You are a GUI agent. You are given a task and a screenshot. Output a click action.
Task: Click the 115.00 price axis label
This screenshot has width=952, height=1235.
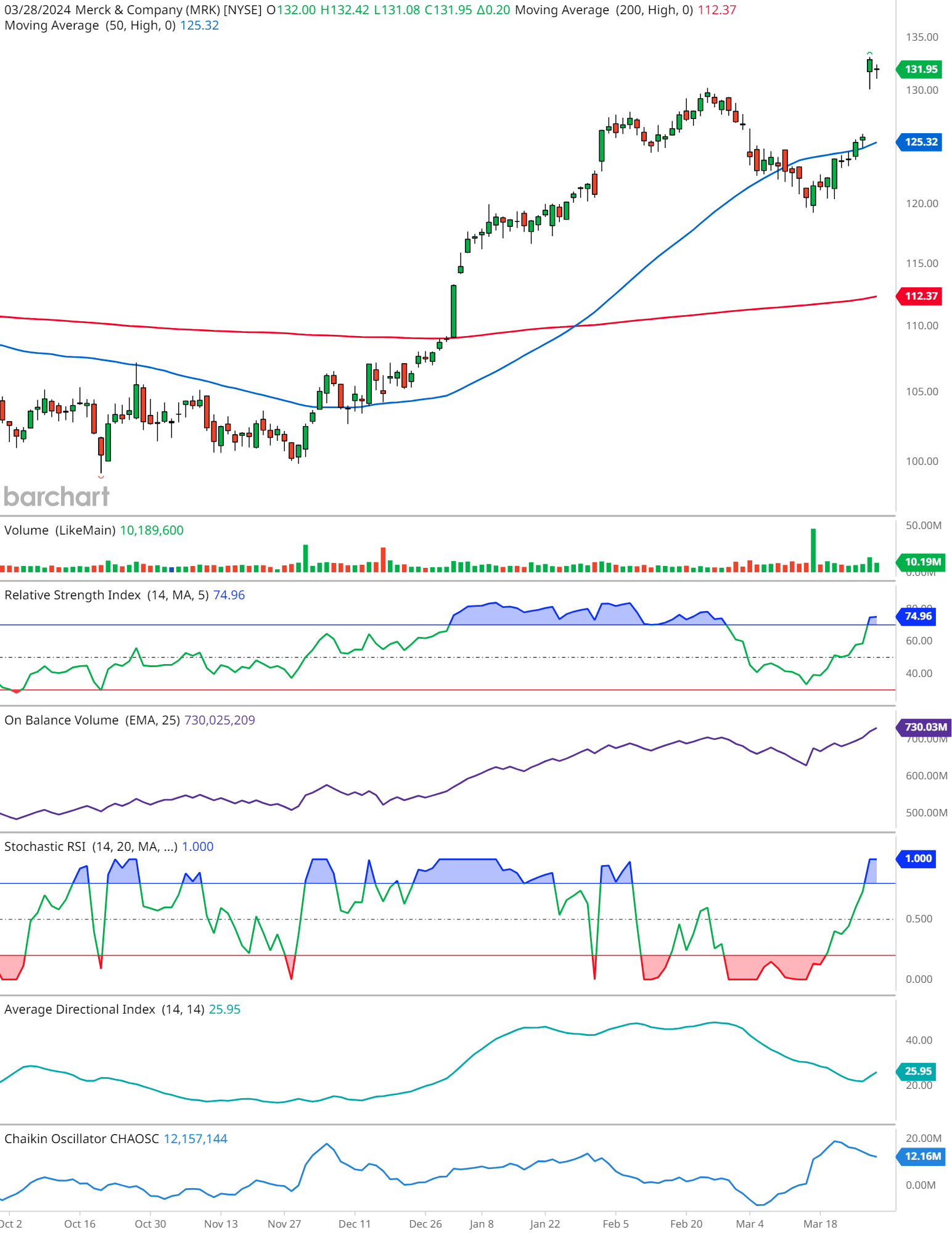(x=922, y=263)
